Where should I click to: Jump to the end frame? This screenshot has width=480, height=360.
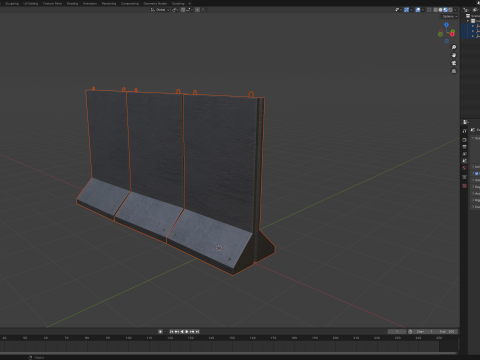tap(197, 332)
